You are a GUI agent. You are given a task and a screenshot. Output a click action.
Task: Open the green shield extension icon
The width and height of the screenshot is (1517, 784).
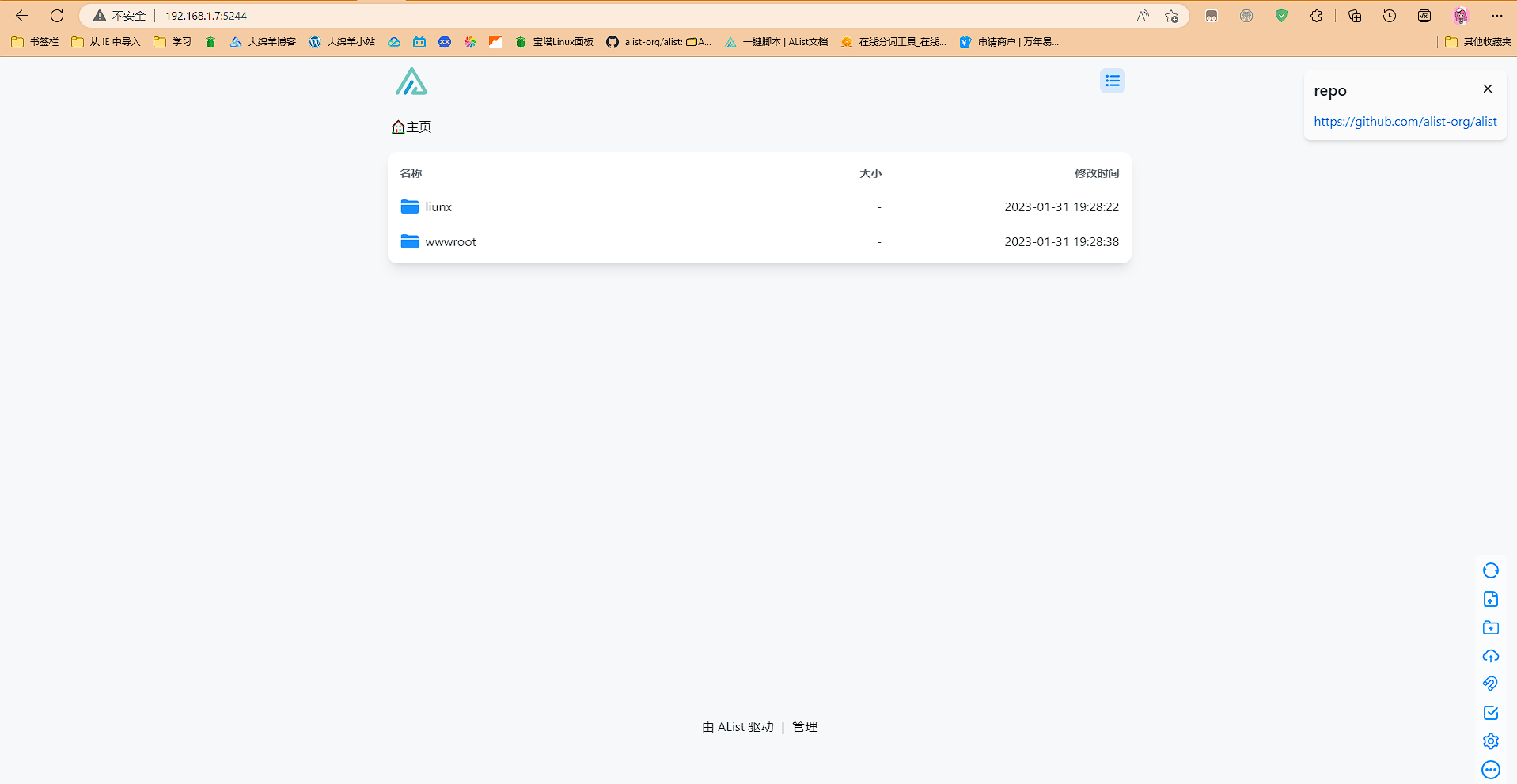click(x=1281, y=16)
